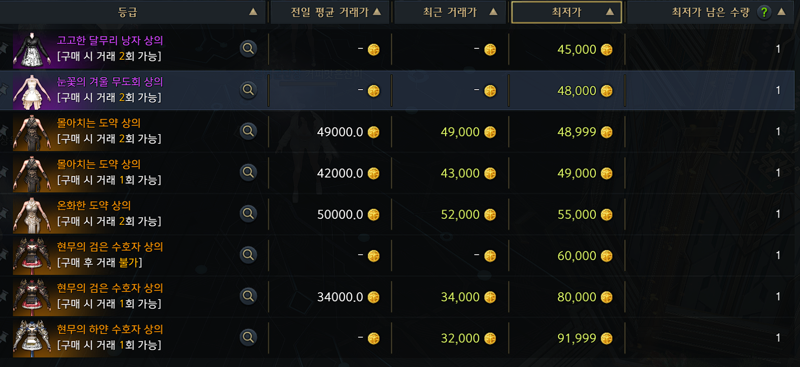800x367 pixels.
Task: Click magnifier icon for 눈꽃의 겨울 무도회 상의
Action: 248,90
